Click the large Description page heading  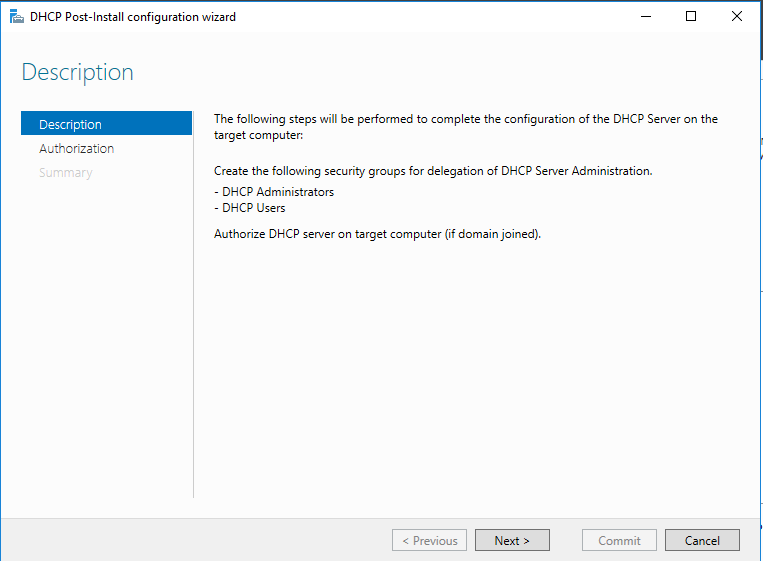point(77,72)
